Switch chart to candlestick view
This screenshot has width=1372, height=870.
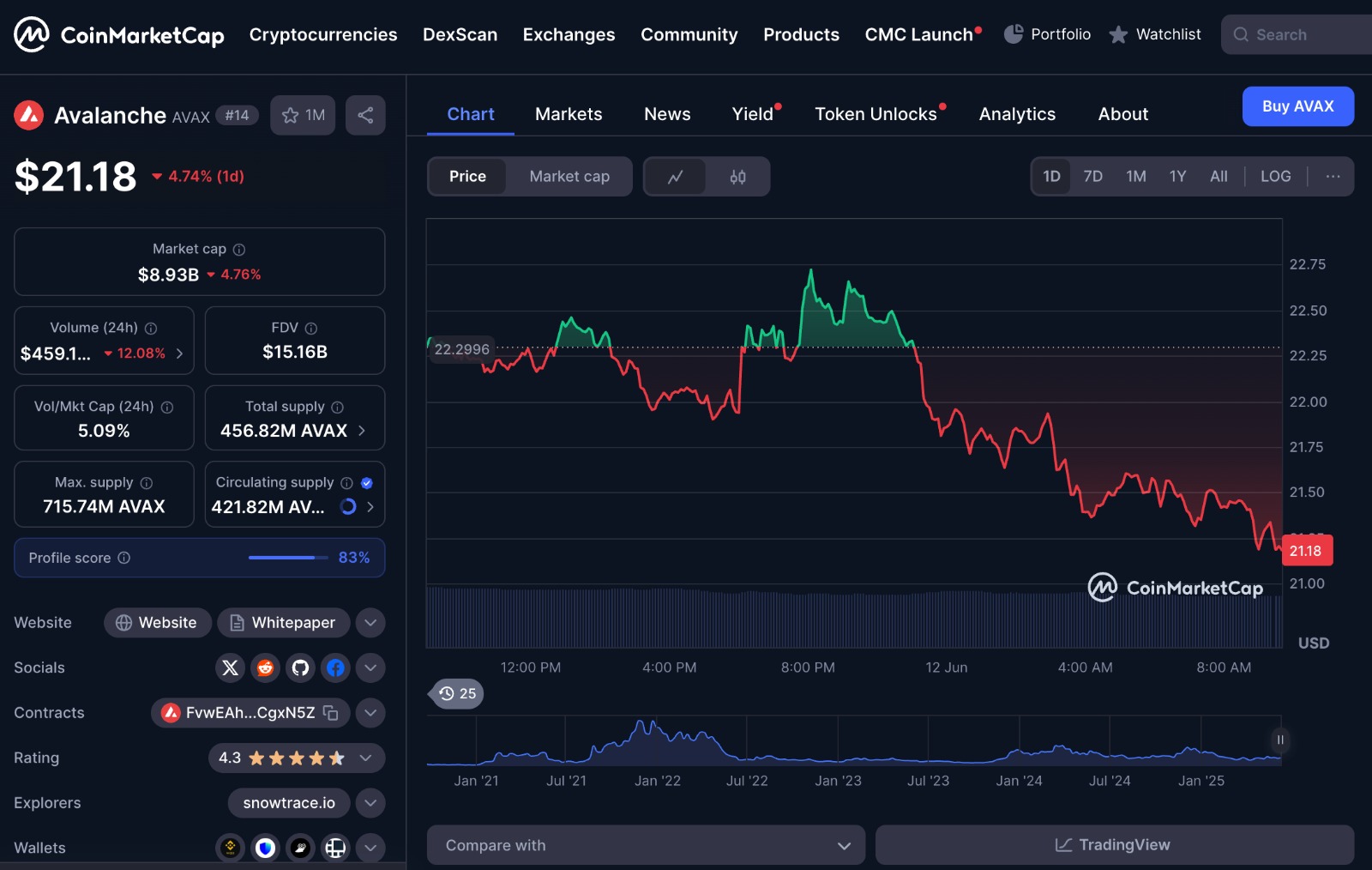coord(737,177)
